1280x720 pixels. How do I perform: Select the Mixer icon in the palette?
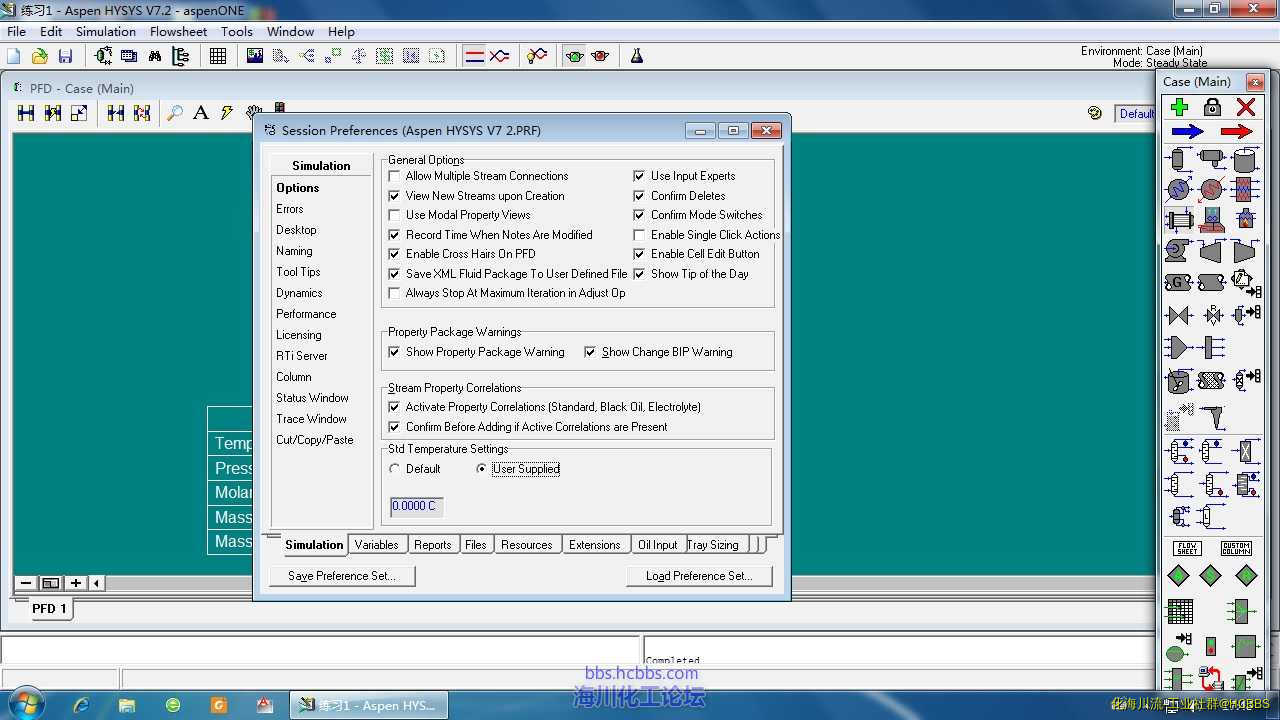[1178, 347]
